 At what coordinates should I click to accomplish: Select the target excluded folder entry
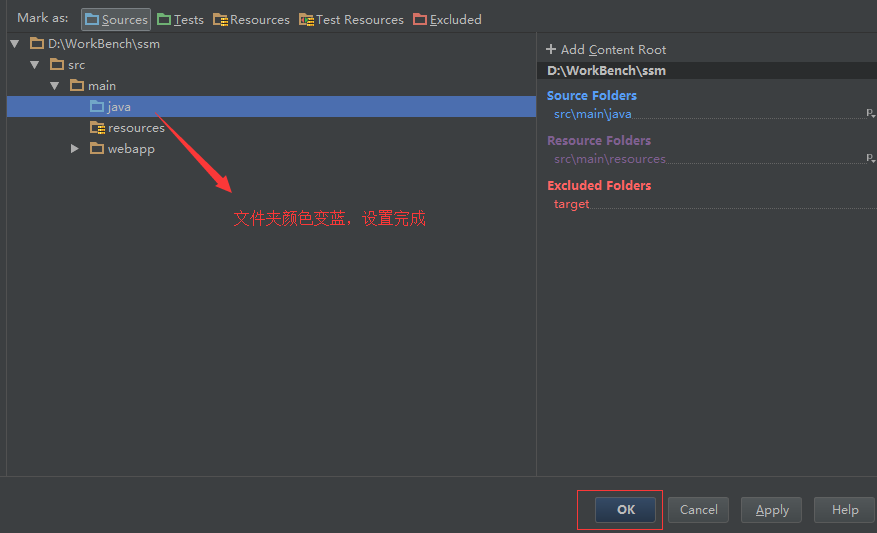point(572,204)
